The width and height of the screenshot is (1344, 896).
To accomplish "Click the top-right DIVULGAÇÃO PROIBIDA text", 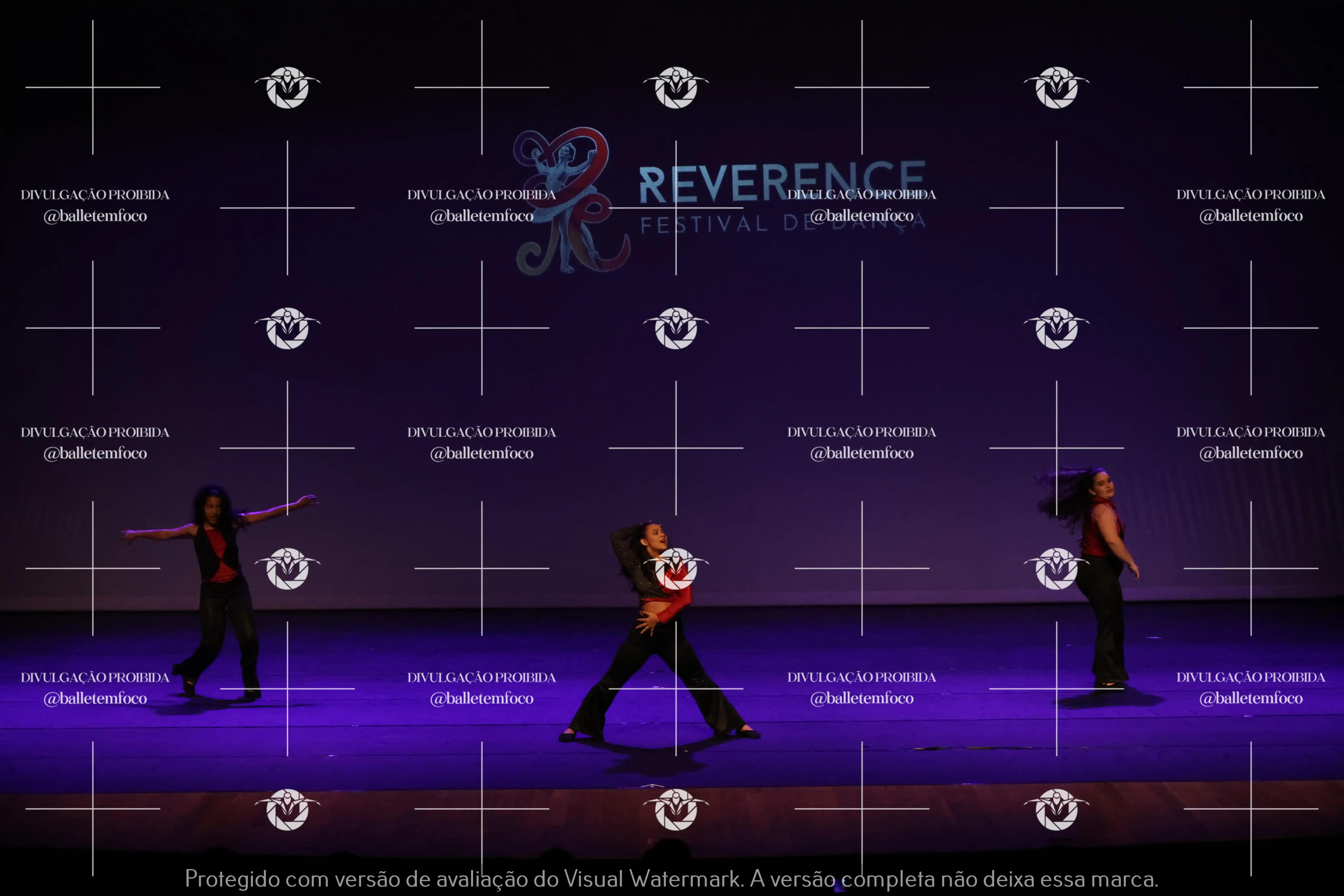I will [x=1251, y=195].
